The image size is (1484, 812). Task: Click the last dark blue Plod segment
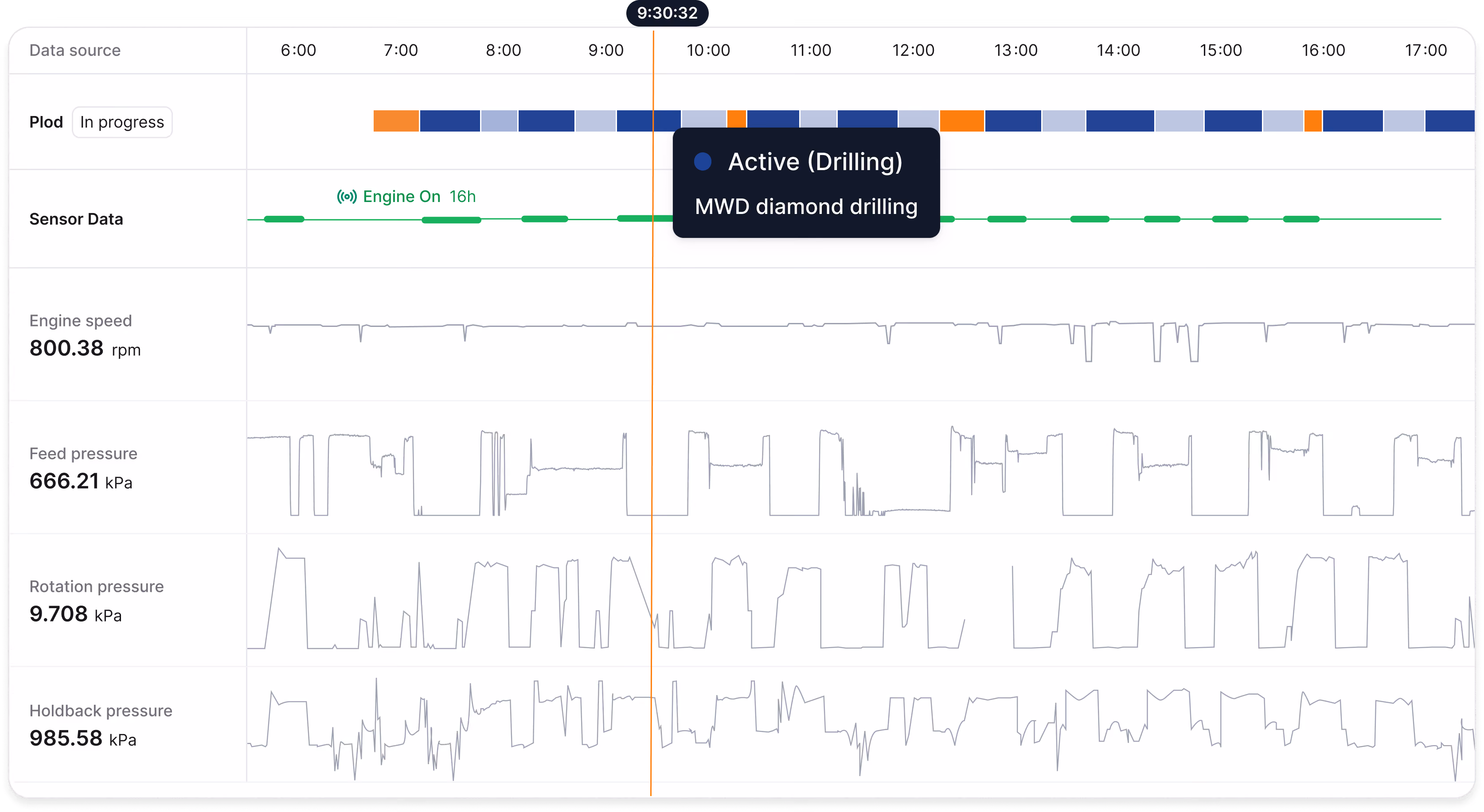[1450, 121]
